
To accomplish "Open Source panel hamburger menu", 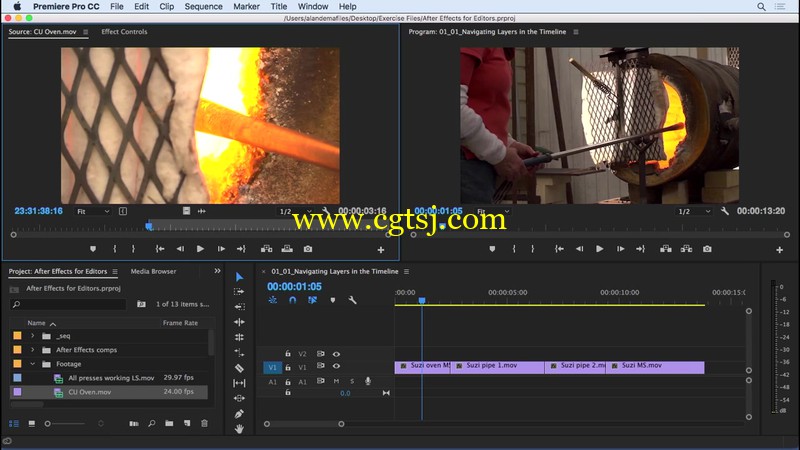I will [x=85, y=32].
